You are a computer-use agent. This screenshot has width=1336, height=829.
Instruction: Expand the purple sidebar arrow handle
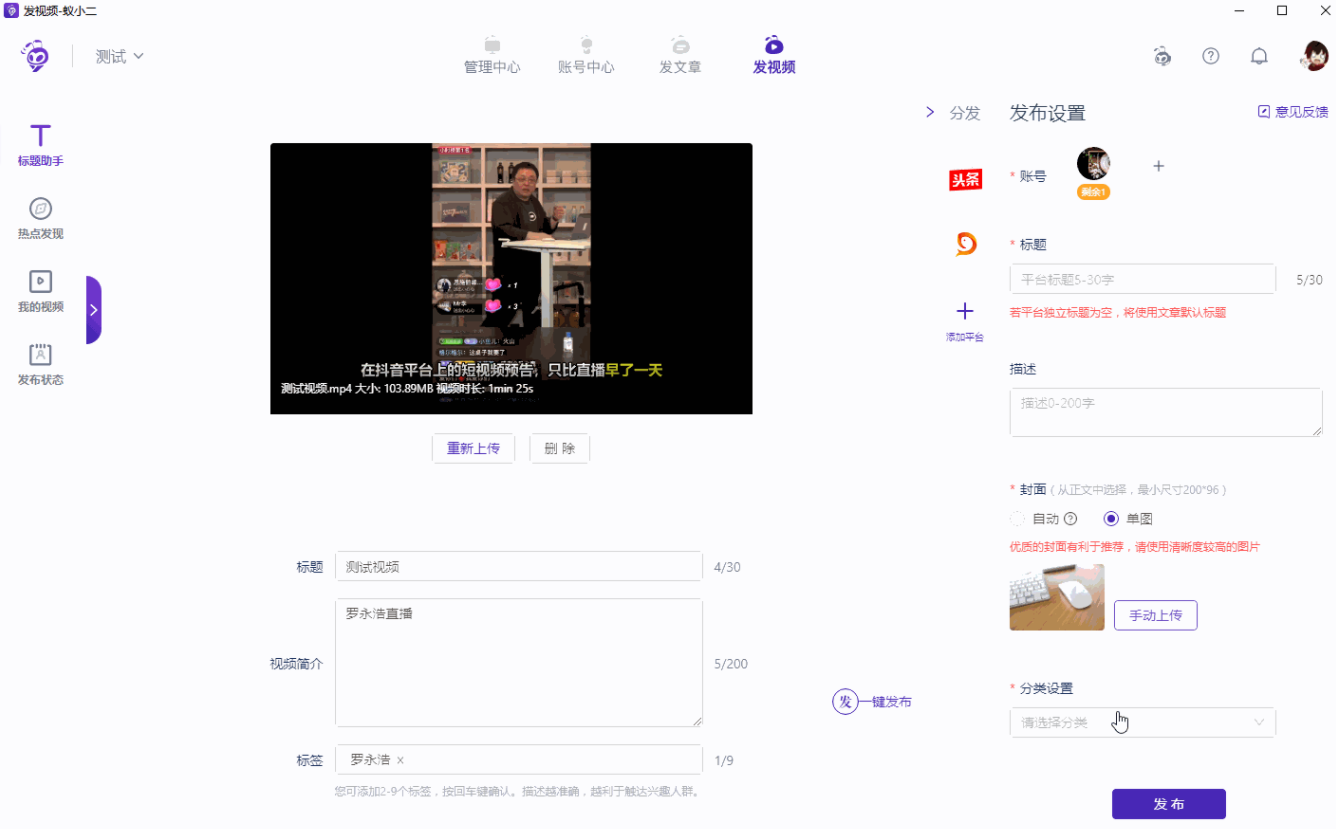pos(93,310)
